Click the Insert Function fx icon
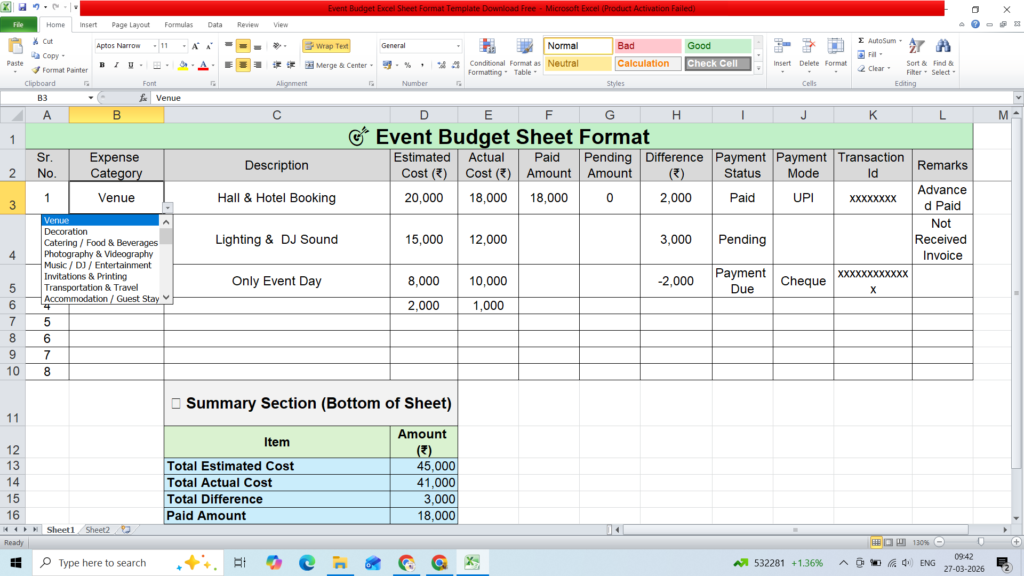The image size is (1024, 576). click(x=143, y=98)
